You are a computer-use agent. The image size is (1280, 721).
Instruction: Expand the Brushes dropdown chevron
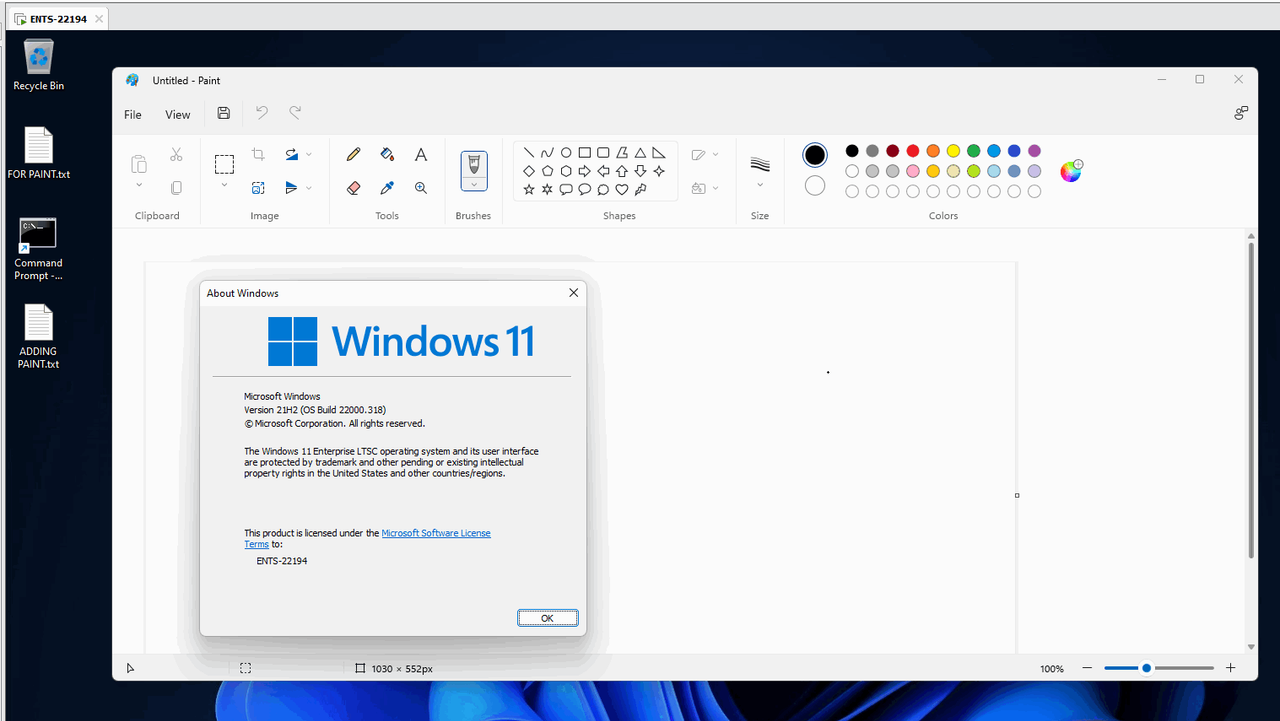(473, 184)
